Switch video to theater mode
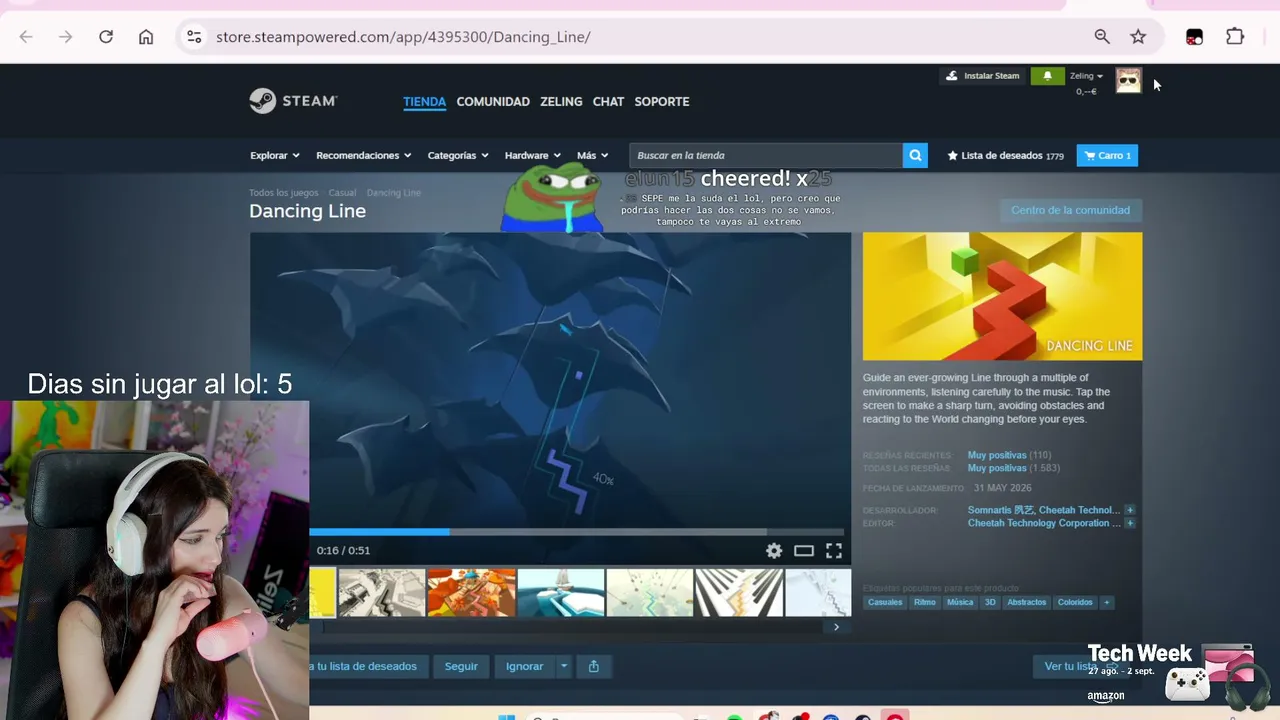Screen dimensions: 1280x720 [x=804, y=551]
